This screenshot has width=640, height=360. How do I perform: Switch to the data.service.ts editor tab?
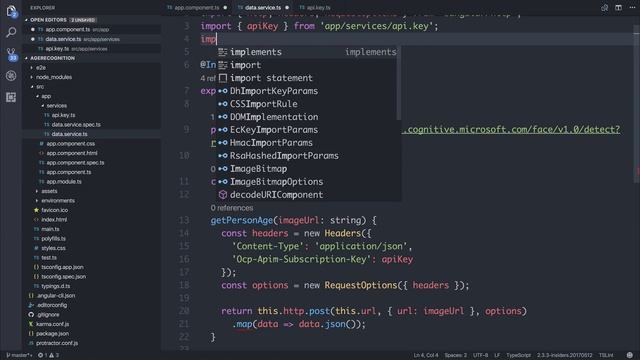[263, 8]
